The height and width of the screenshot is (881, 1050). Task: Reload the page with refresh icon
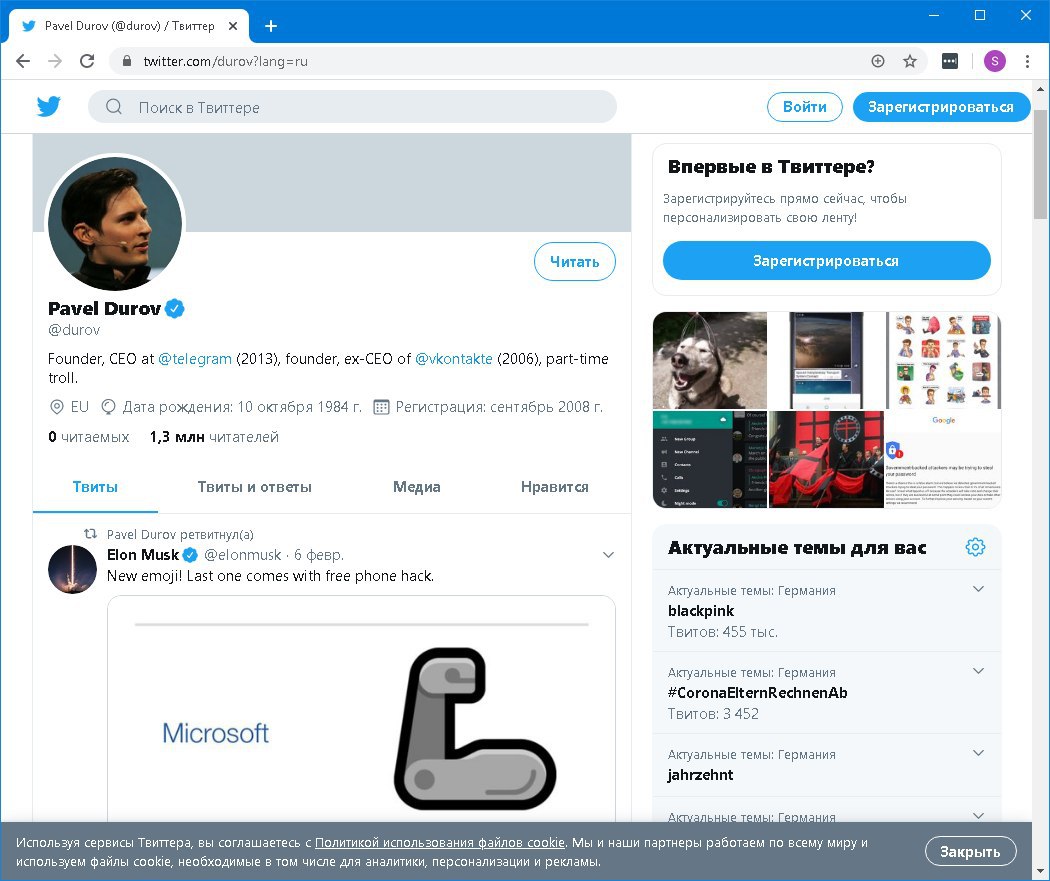point(87,61)
